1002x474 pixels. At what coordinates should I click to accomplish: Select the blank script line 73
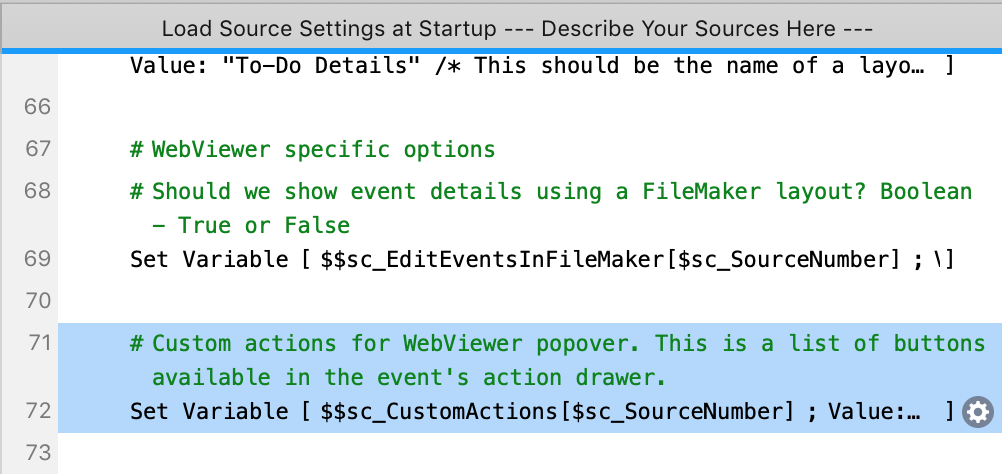530,453
